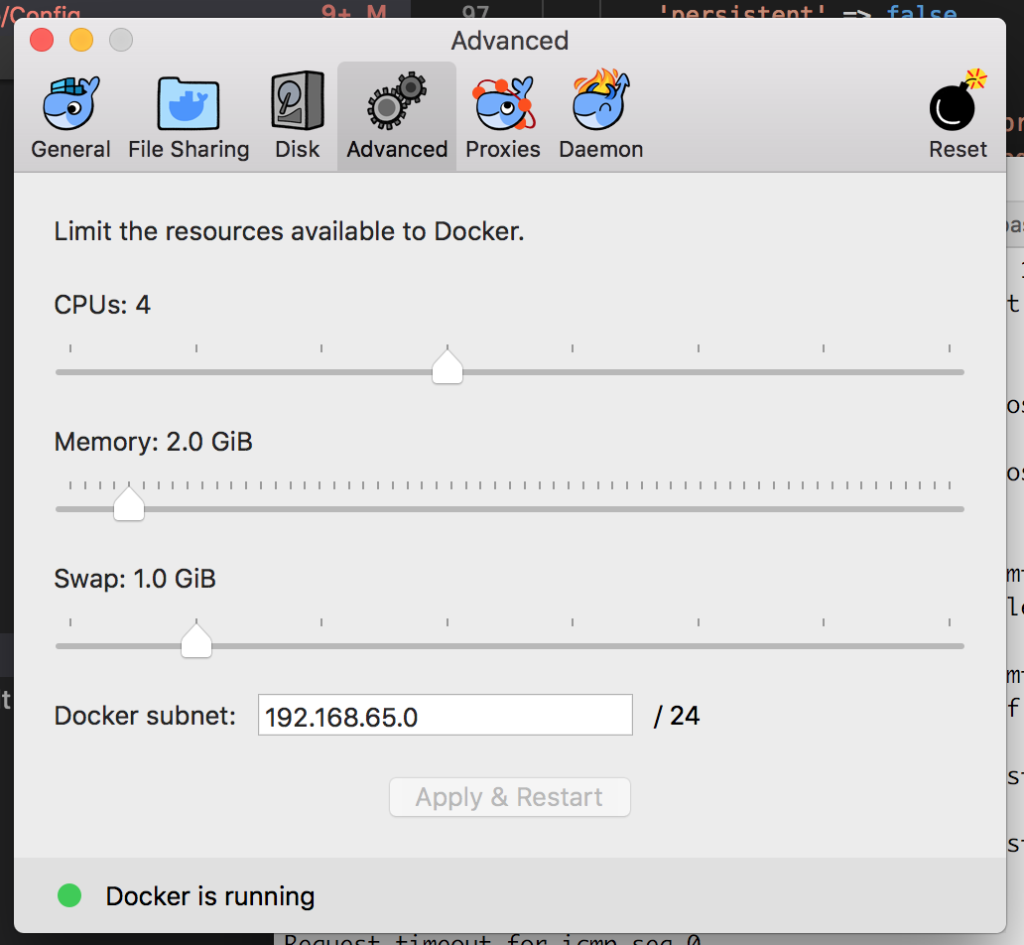The image size is (1024, 945).
Task: Click the CPUs slider handle
Action: (x=447, y=367)
